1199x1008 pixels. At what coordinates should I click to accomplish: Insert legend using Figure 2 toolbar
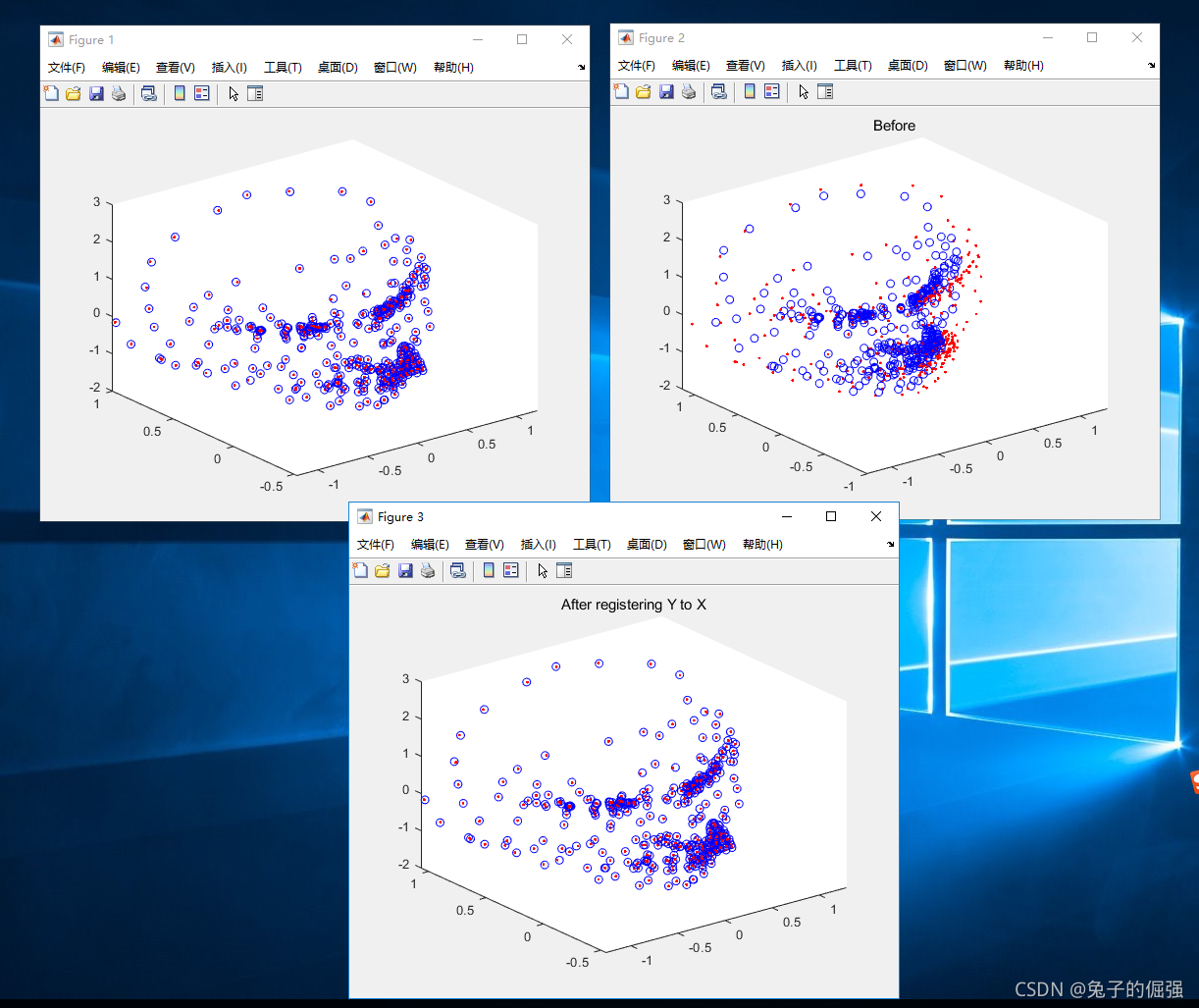tap(772, 91)
